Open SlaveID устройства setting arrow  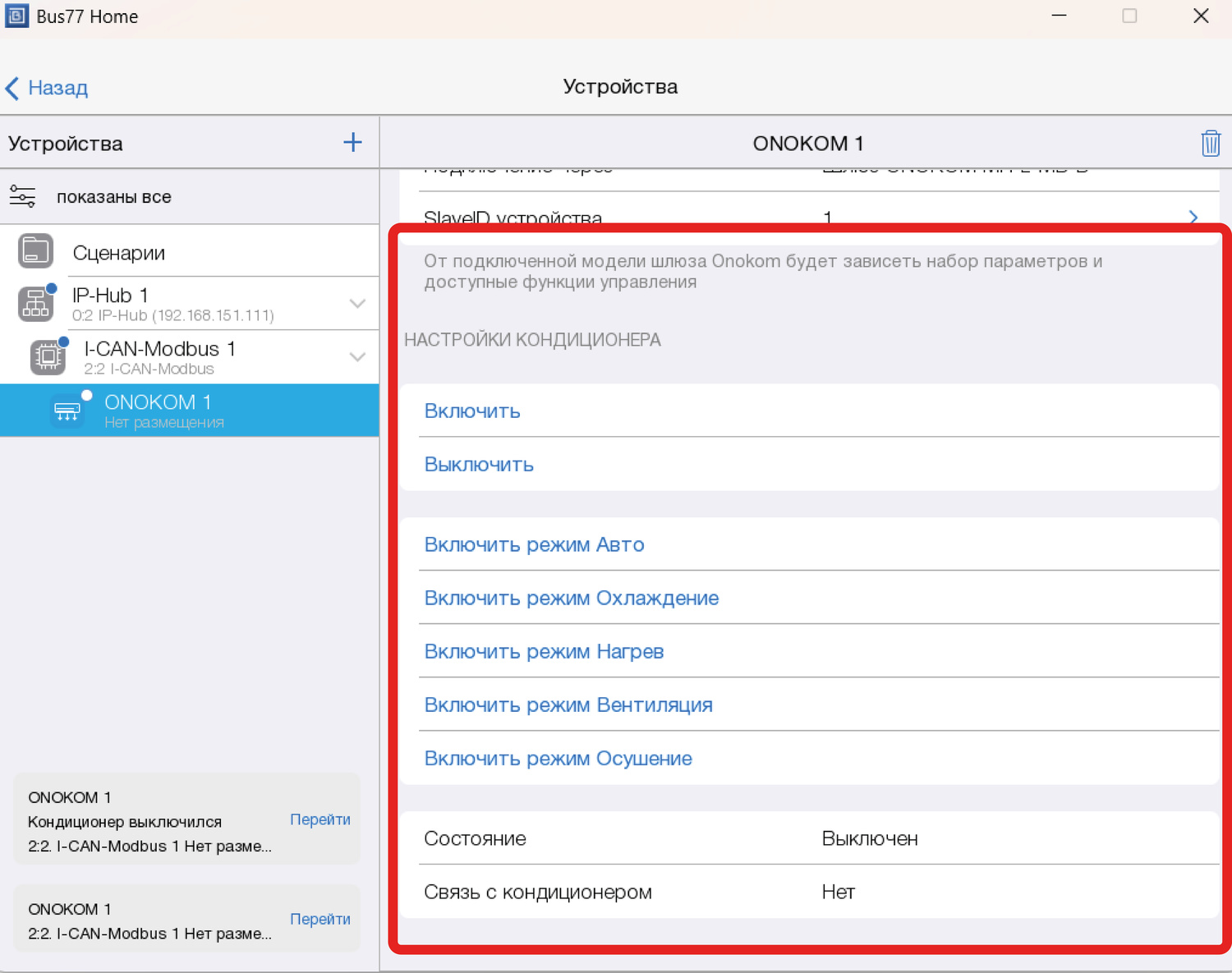[x=1193, y=218]
